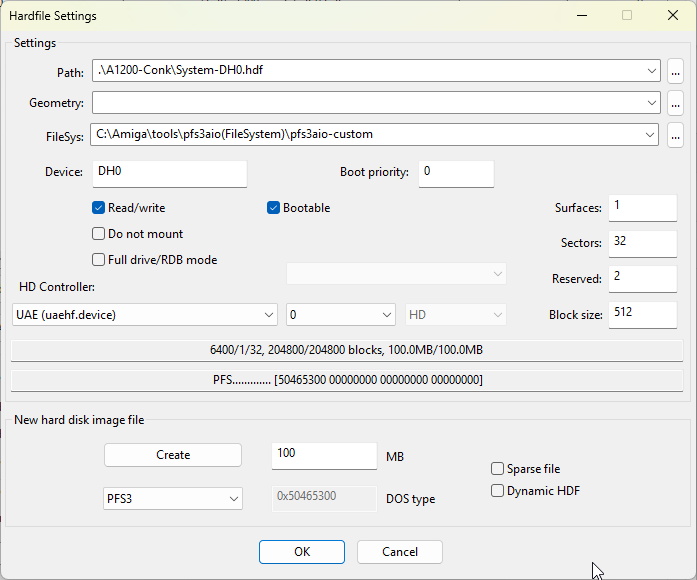Click the Cancel button

(x=400, y=552)
